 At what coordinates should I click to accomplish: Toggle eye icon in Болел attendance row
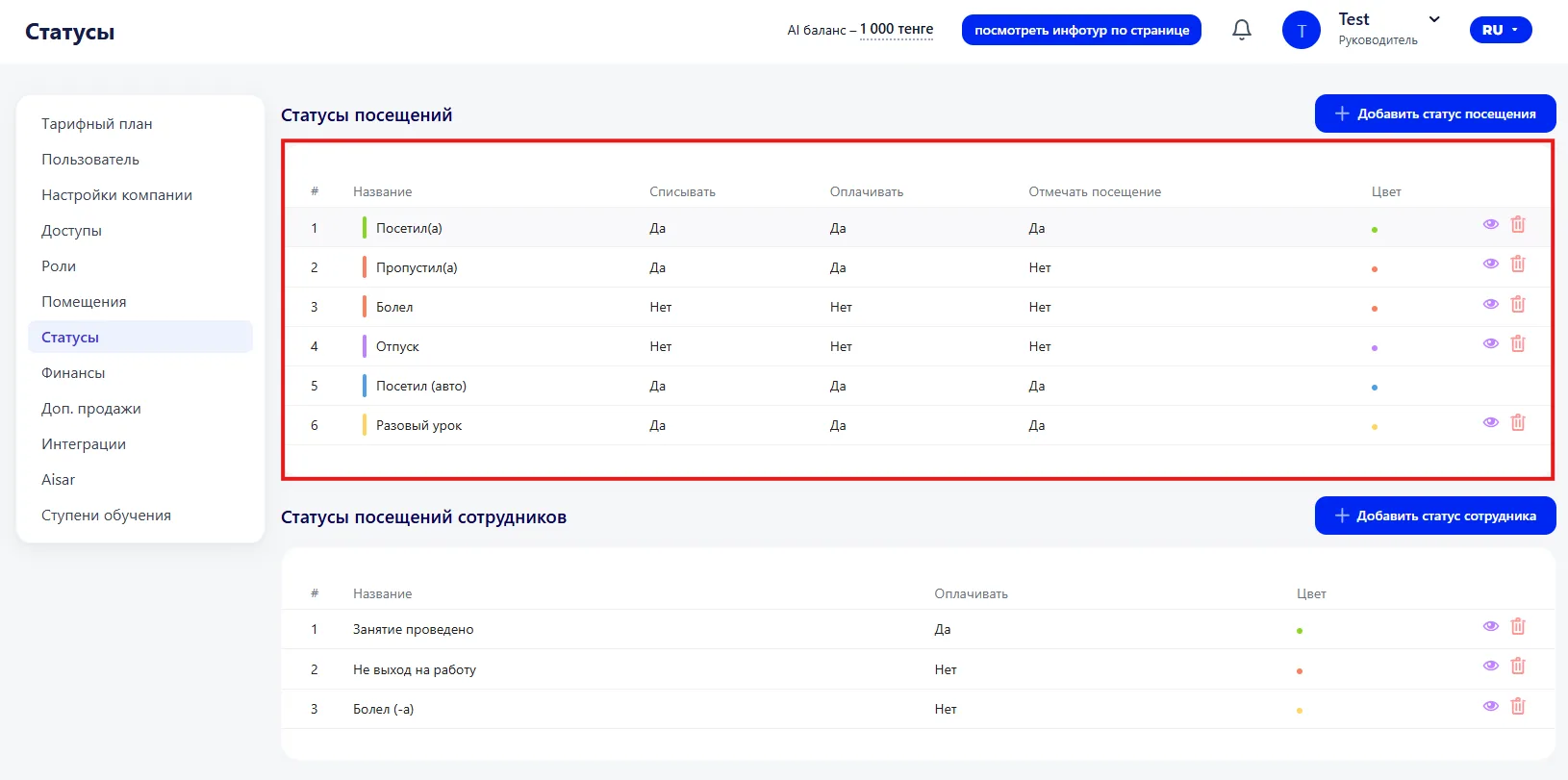pos(1491,304)
